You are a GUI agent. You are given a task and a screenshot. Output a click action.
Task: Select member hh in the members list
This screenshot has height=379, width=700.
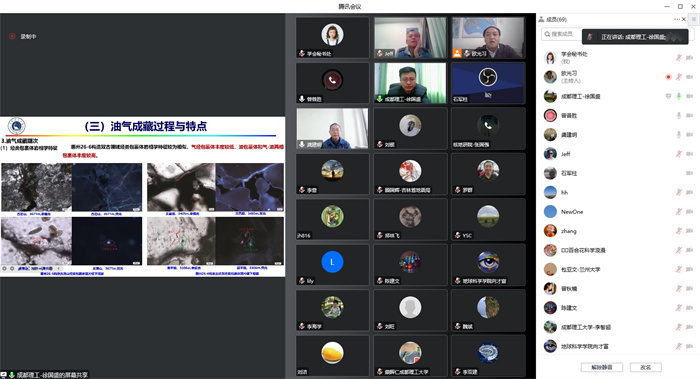(616, 192)
